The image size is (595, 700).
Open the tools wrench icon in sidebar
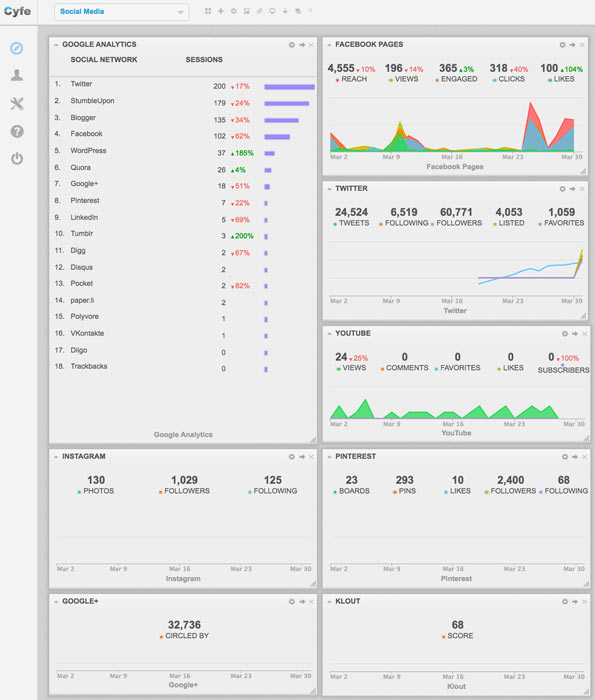click(x=17, y=104)
